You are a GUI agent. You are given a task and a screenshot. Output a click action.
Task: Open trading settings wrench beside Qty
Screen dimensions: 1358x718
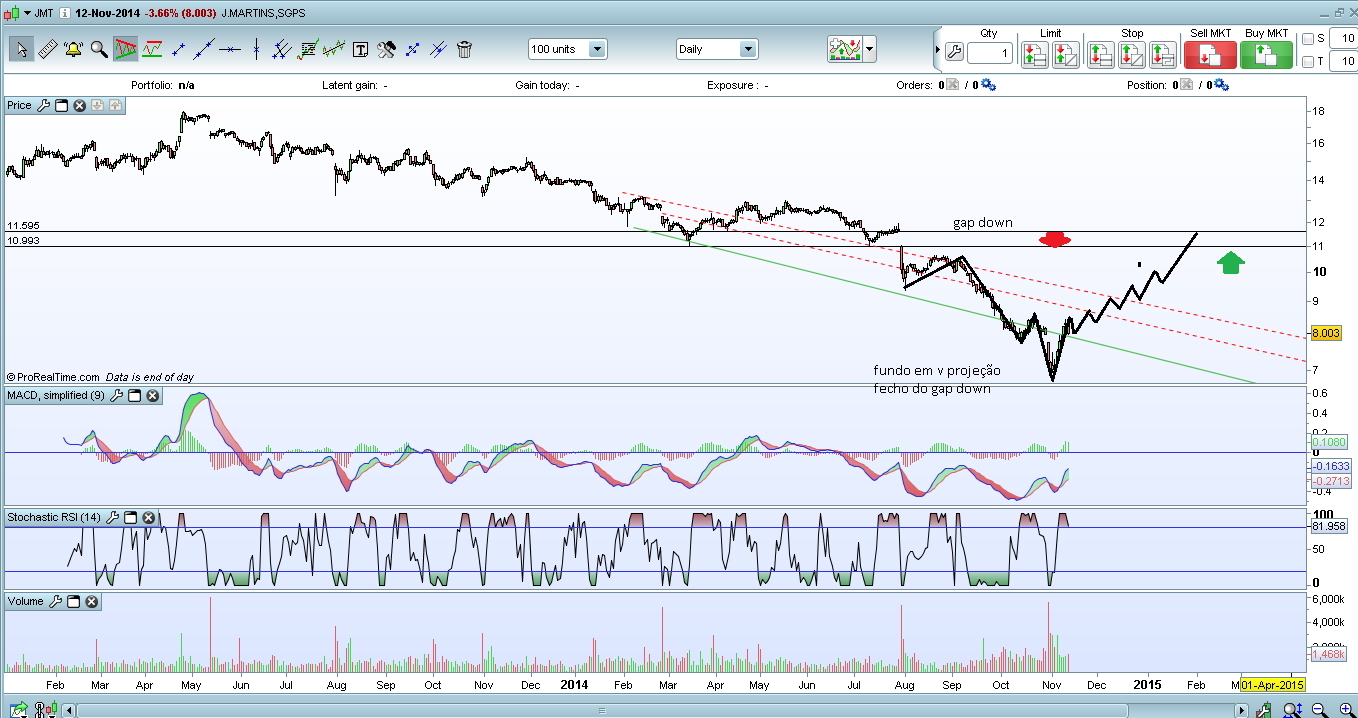point(953,53)
